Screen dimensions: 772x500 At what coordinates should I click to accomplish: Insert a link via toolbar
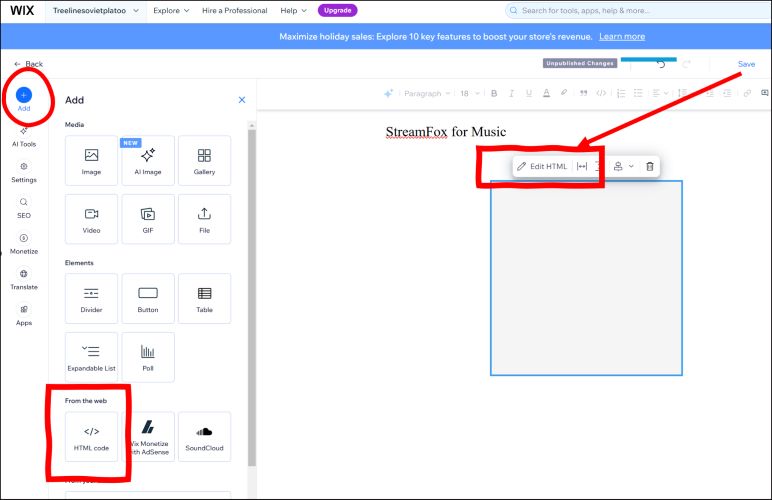tap(747, 93)
